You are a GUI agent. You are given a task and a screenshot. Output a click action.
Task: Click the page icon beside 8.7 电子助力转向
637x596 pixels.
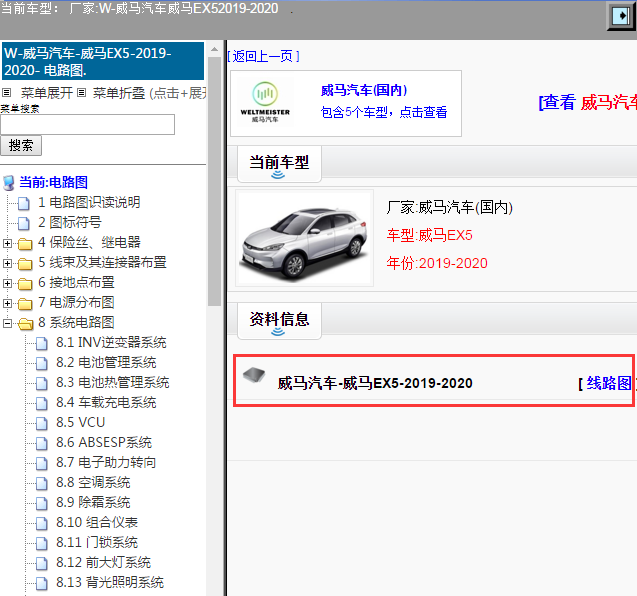point(41,463)
